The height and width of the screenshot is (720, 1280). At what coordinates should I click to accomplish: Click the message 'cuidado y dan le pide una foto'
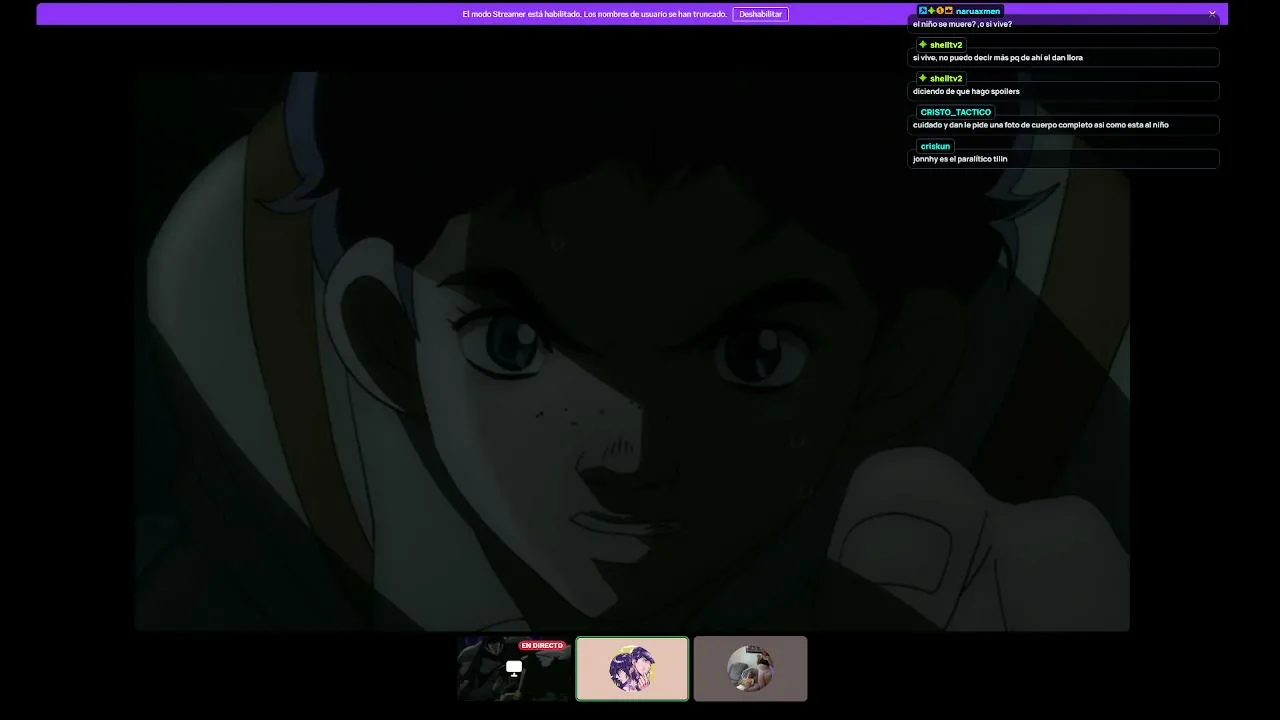1040,125
